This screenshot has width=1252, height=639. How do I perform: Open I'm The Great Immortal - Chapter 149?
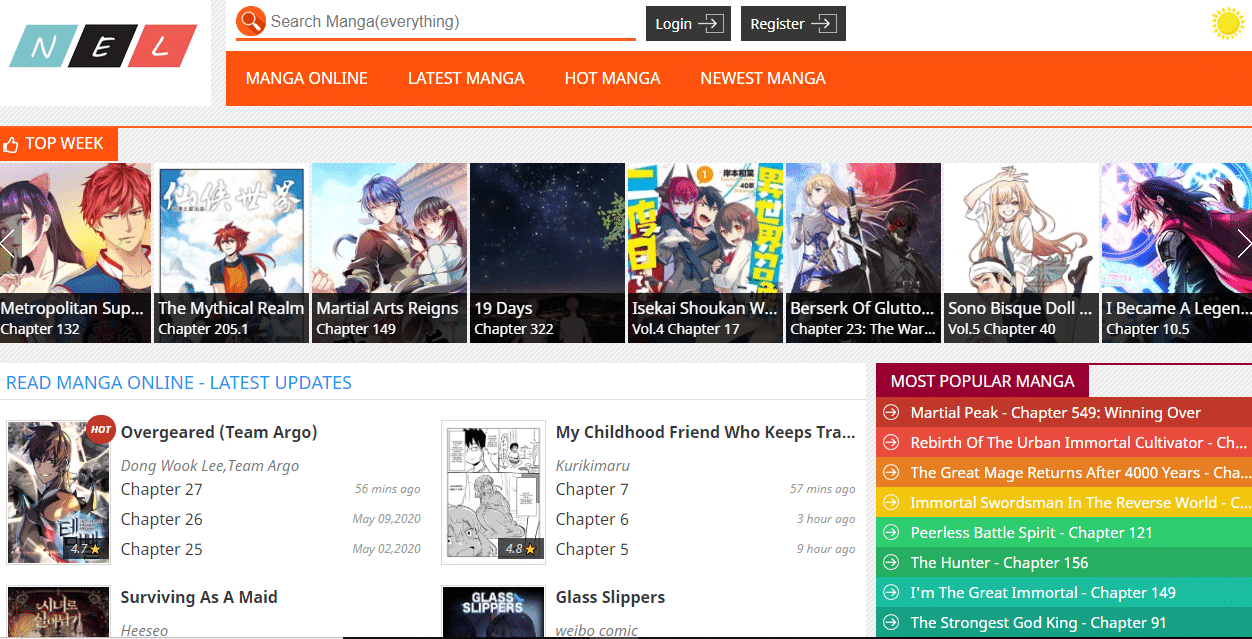1043,593
